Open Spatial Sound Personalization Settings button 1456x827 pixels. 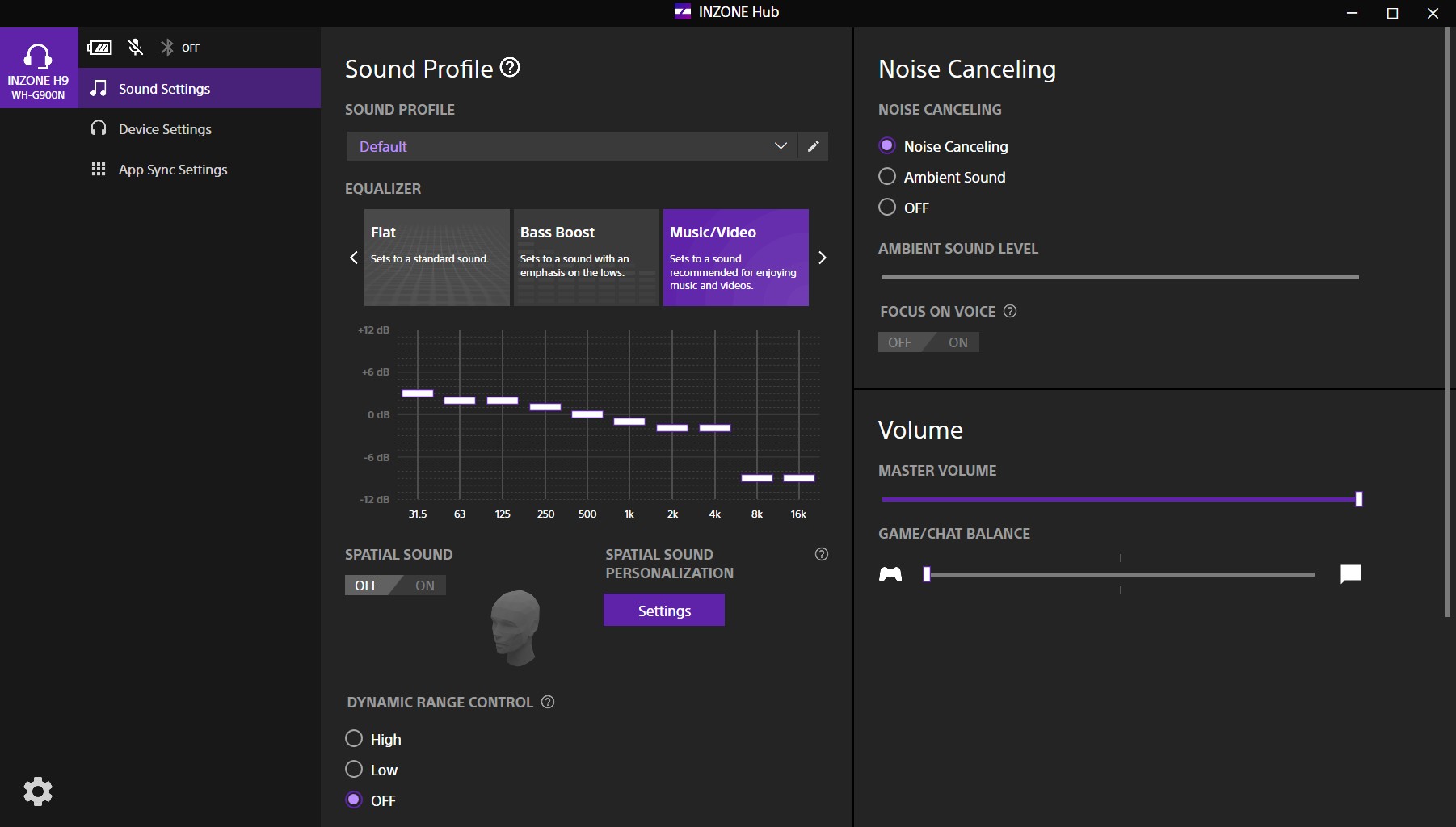(664, 611)
